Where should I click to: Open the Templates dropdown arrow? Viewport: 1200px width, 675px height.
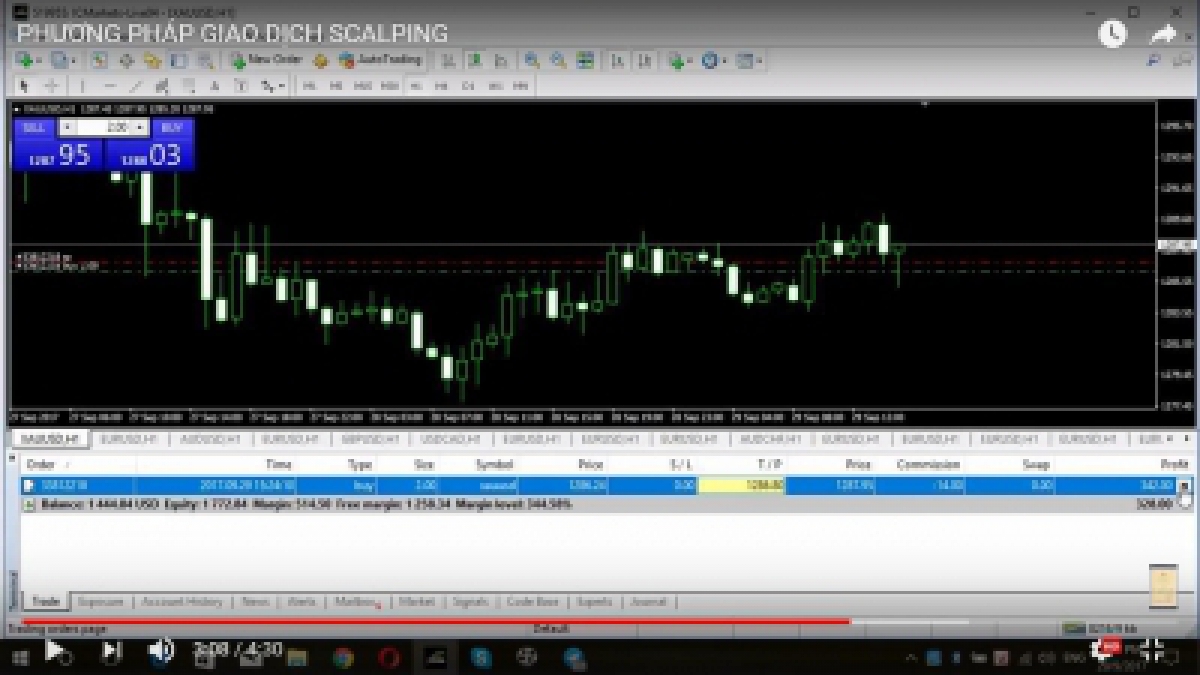[x=759, y=61]
